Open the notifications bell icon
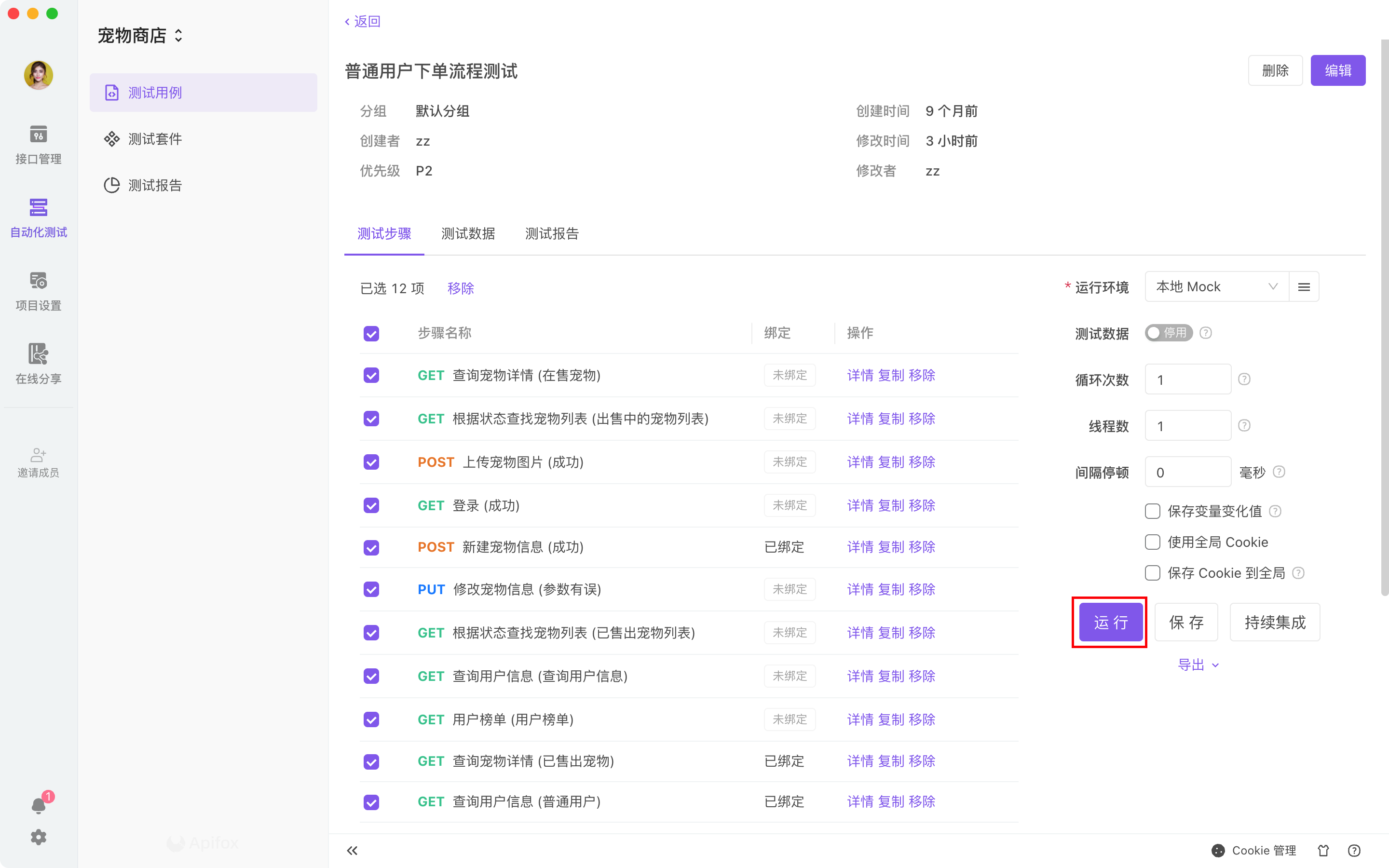1389x868 pixels. click(39, 805)
